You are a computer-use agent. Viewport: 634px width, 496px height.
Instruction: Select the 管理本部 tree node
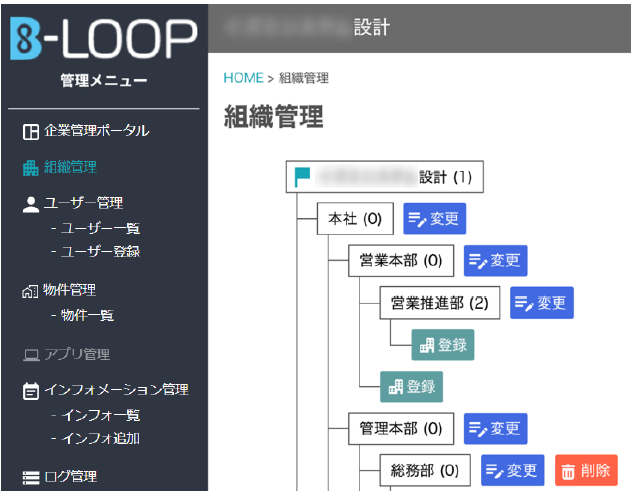pos(400,428)
